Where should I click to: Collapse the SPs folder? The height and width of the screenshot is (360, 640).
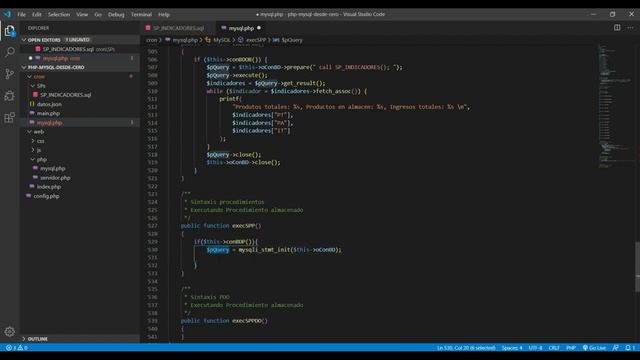coord(41,86)
